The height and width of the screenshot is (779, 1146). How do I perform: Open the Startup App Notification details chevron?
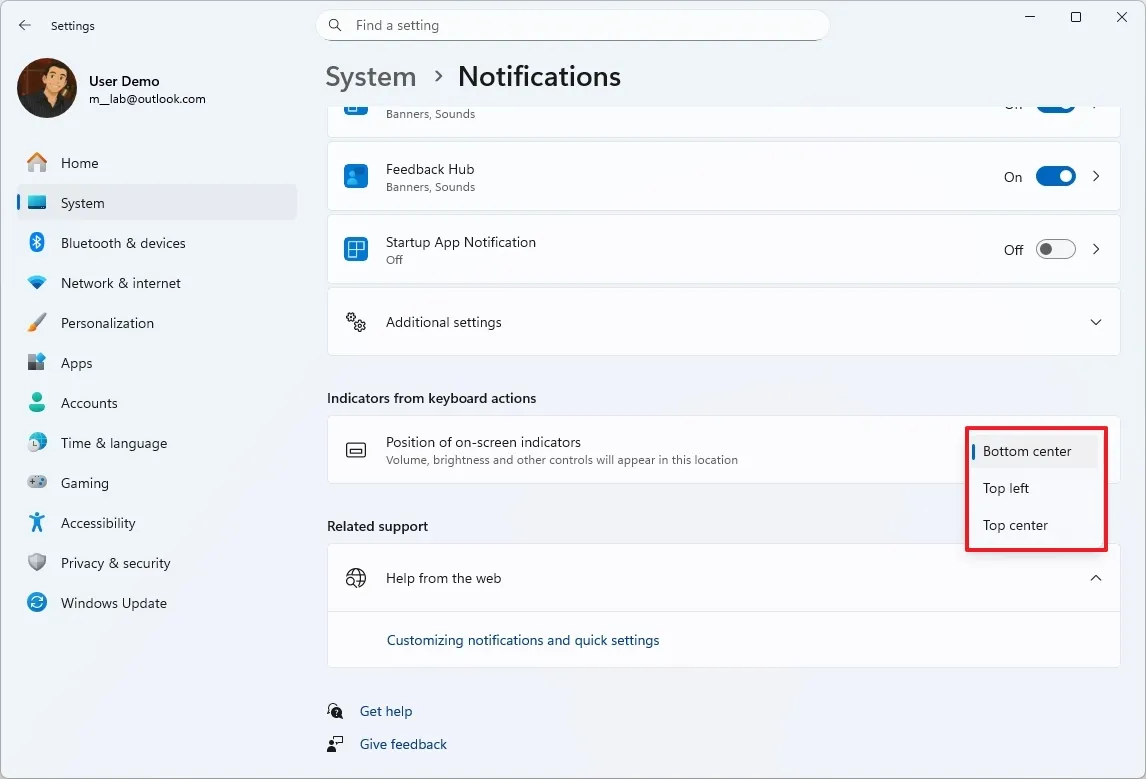tap(1097, 249)
